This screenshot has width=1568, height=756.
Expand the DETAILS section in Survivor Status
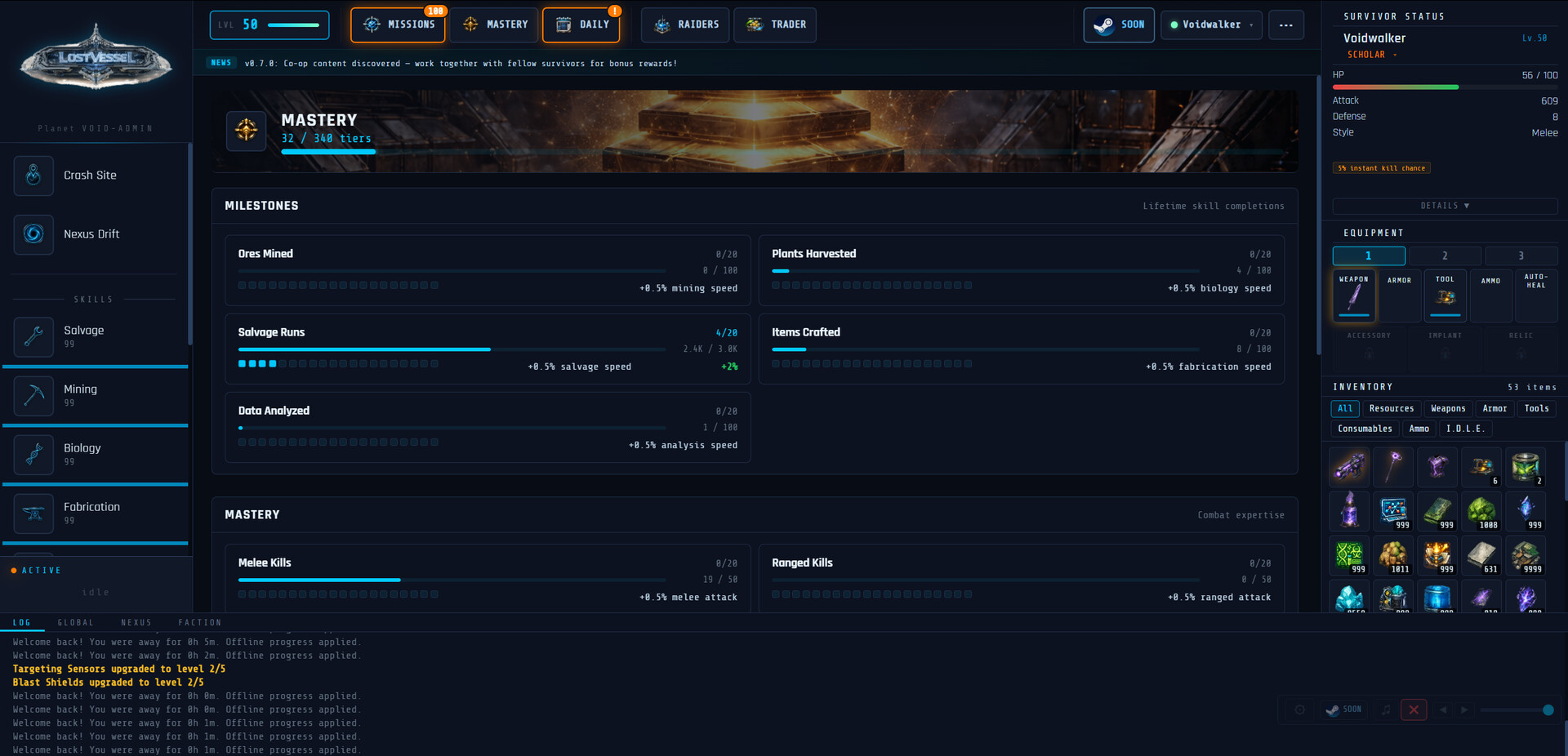pyautogui.click(x=1444, y=206)
